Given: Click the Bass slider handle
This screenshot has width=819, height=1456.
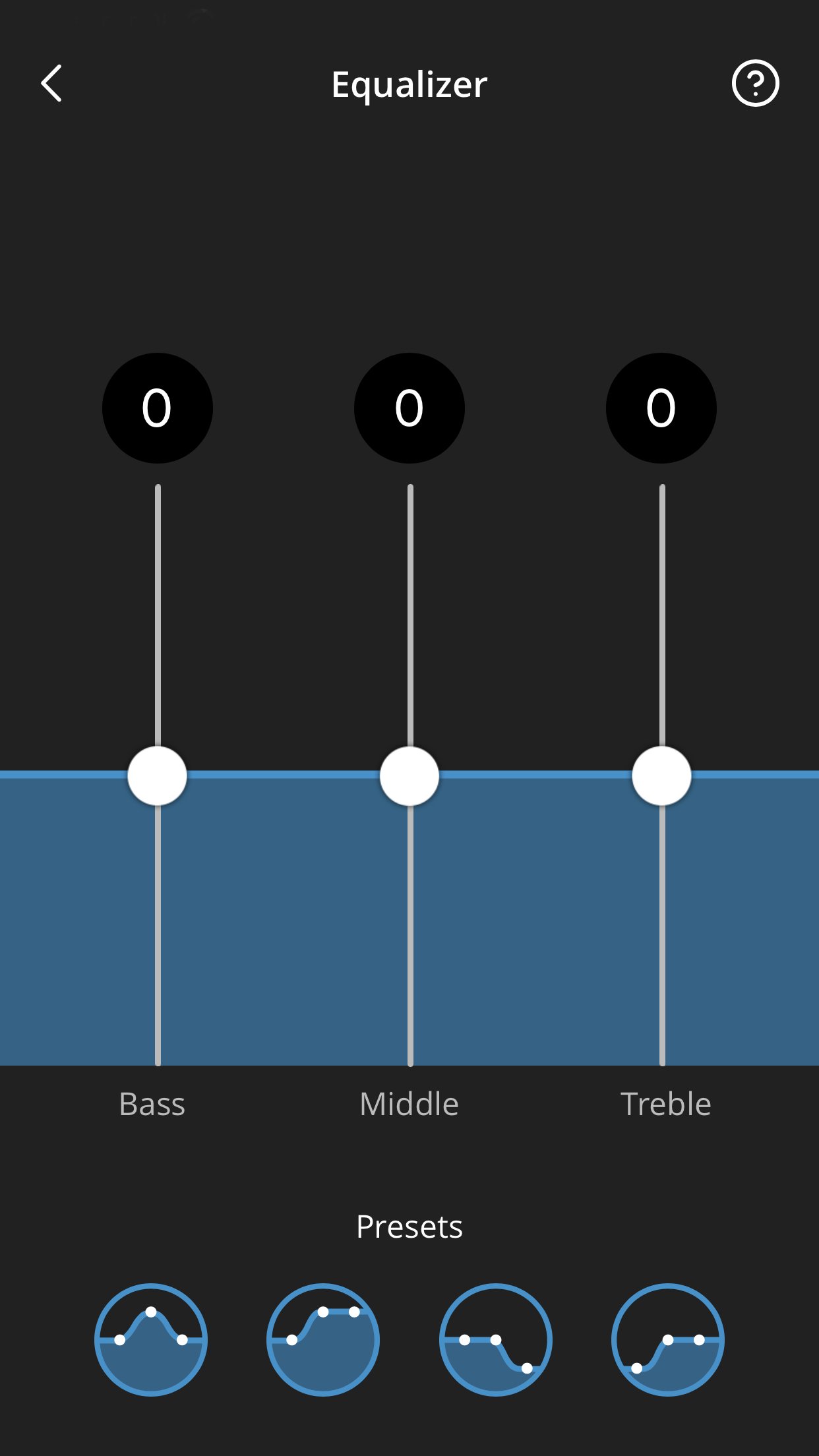Looking at the screenshot, I should [x=158, y=776].
